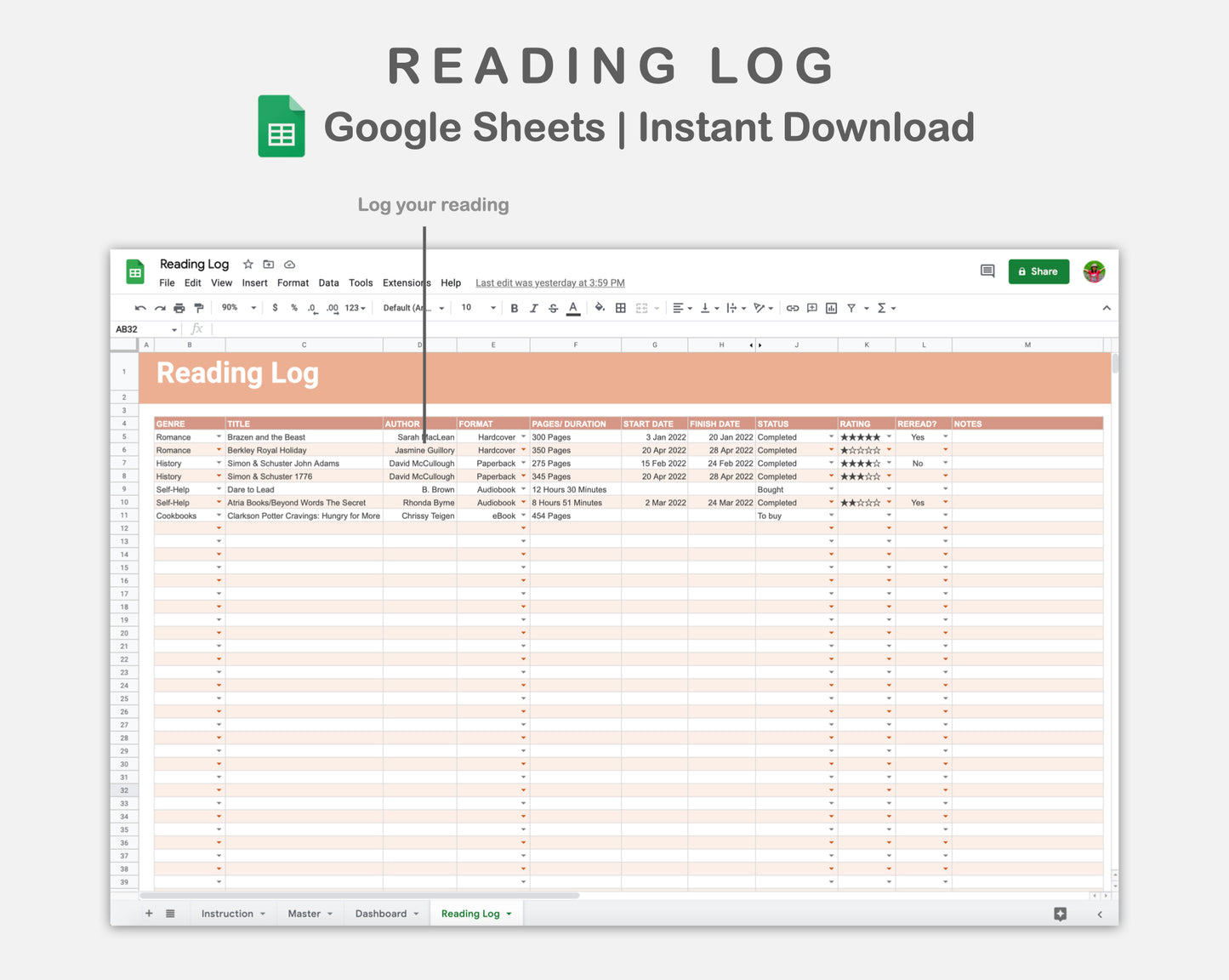Click the insert chart icon
This screenshot has width=1229, height=980.
(830, 308)
